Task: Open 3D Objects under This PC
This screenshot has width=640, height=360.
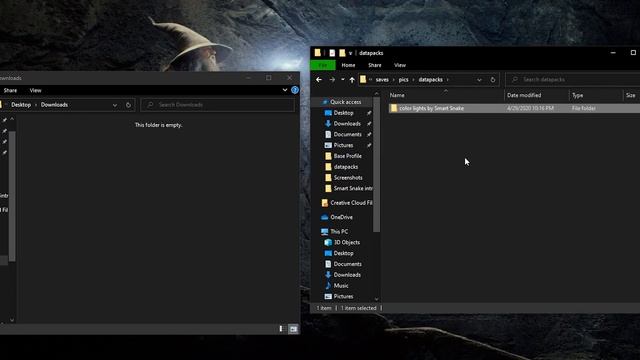Action: [347, 242]
